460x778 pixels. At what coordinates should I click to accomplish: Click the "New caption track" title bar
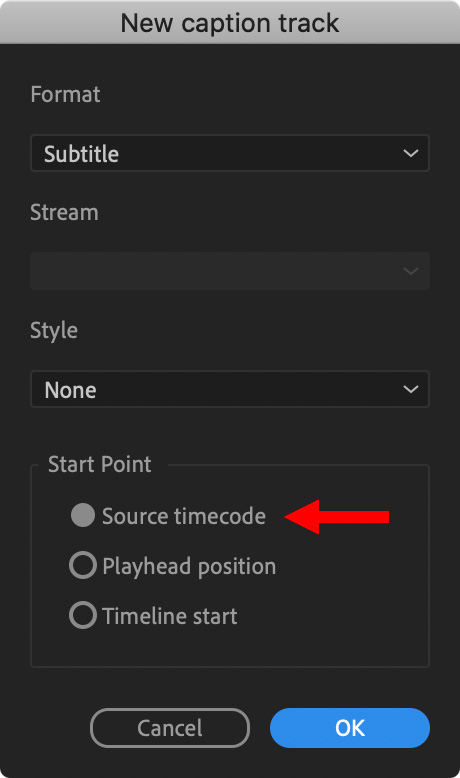tap(230, 23)
